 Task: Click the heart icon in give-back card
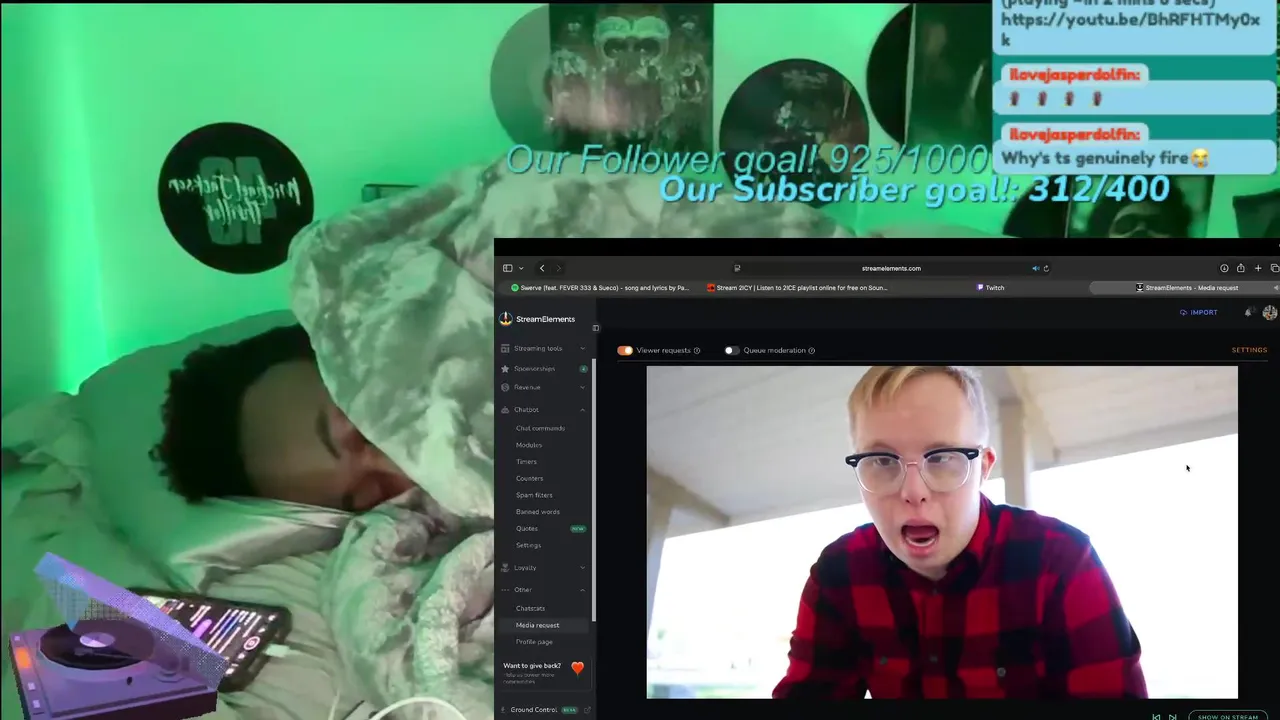577,668
